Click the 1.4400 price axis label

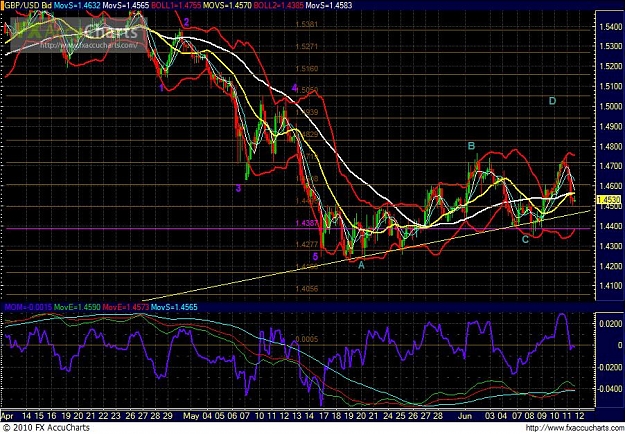[610, 226]
